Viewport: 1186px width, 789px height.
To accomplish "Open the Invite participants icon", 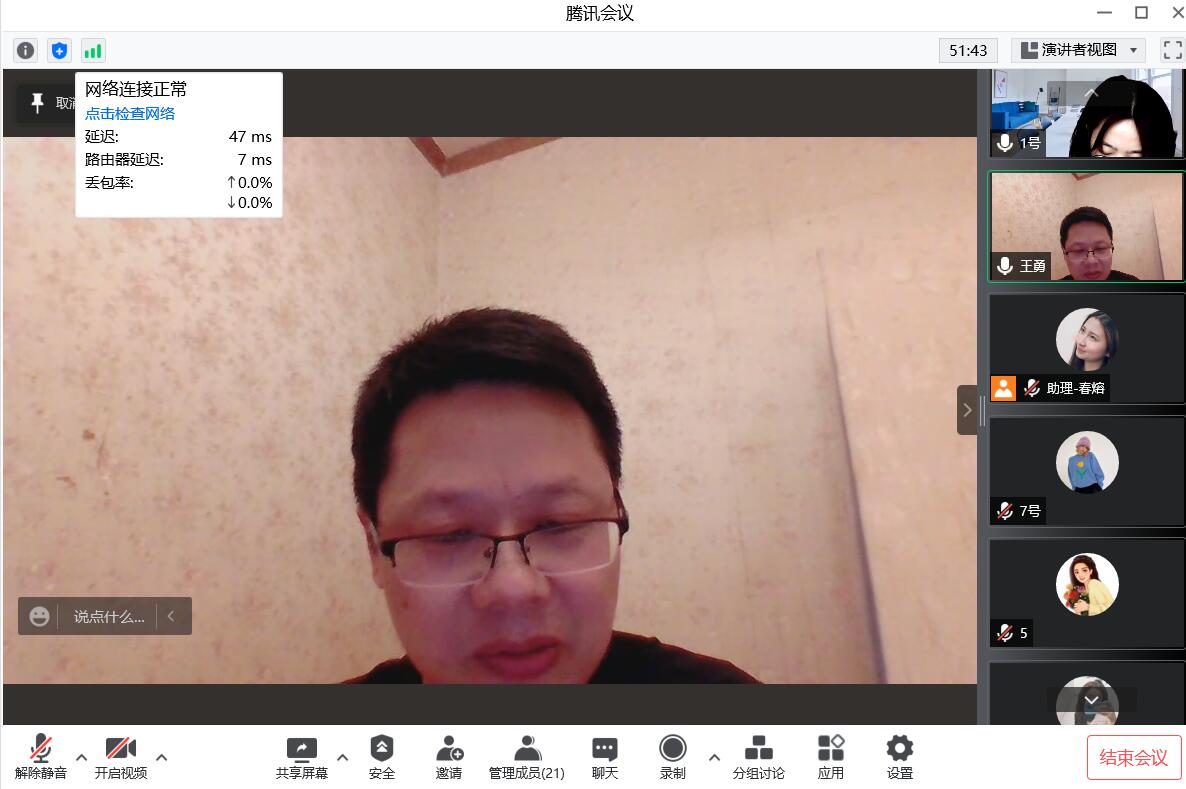I will (x=449, y=757).
